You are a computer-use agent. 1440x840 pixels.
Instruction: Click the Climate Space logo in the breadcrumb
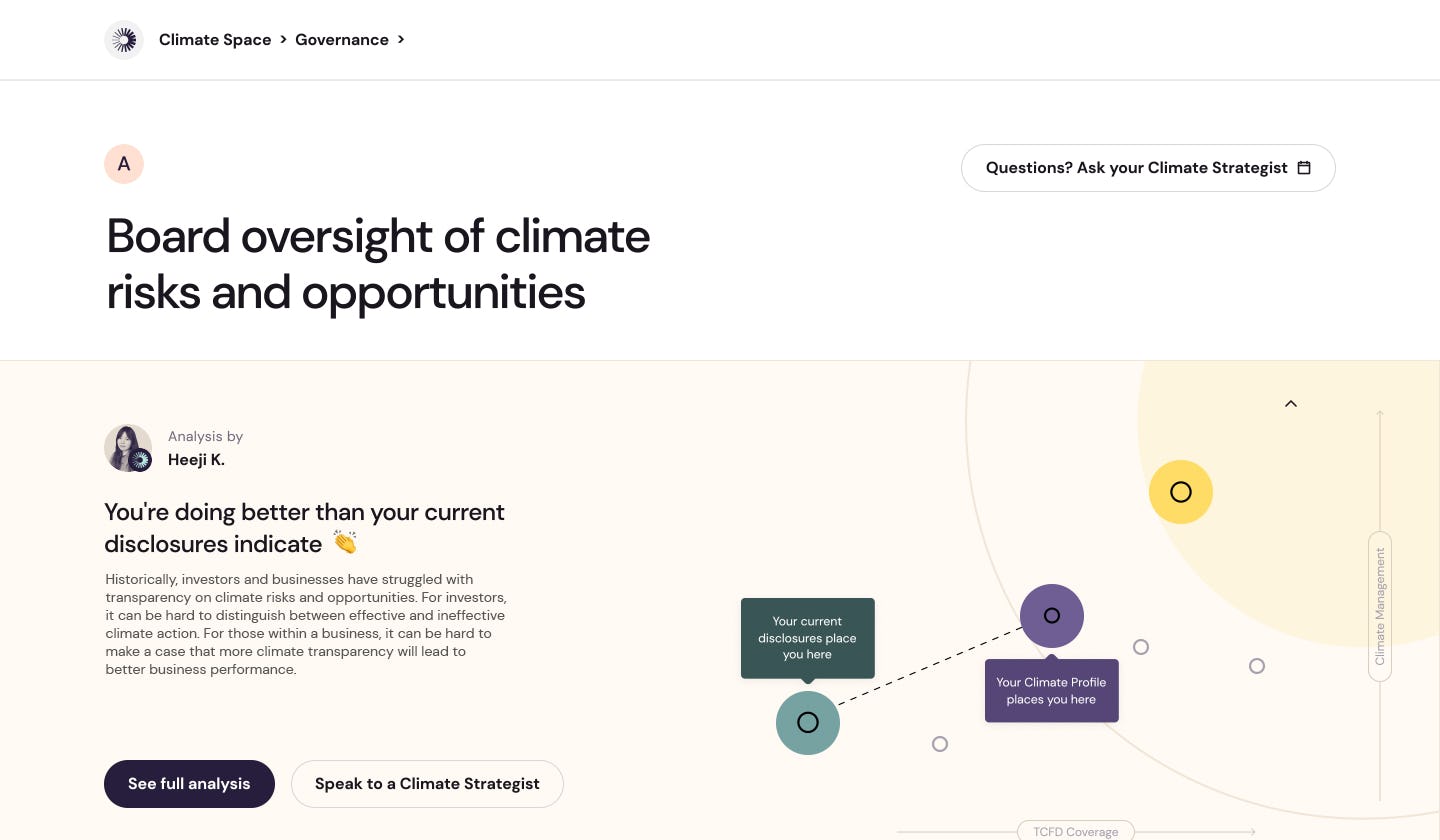point(124,40)
